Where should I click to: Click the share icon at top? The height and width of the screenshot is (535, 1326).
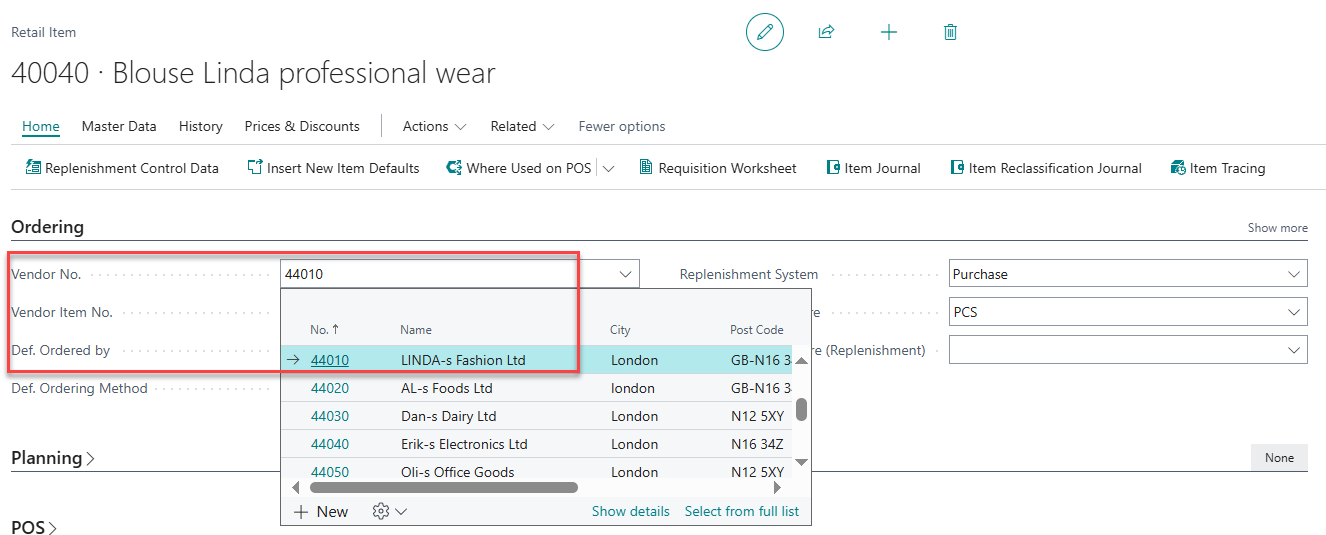[826, 32]
